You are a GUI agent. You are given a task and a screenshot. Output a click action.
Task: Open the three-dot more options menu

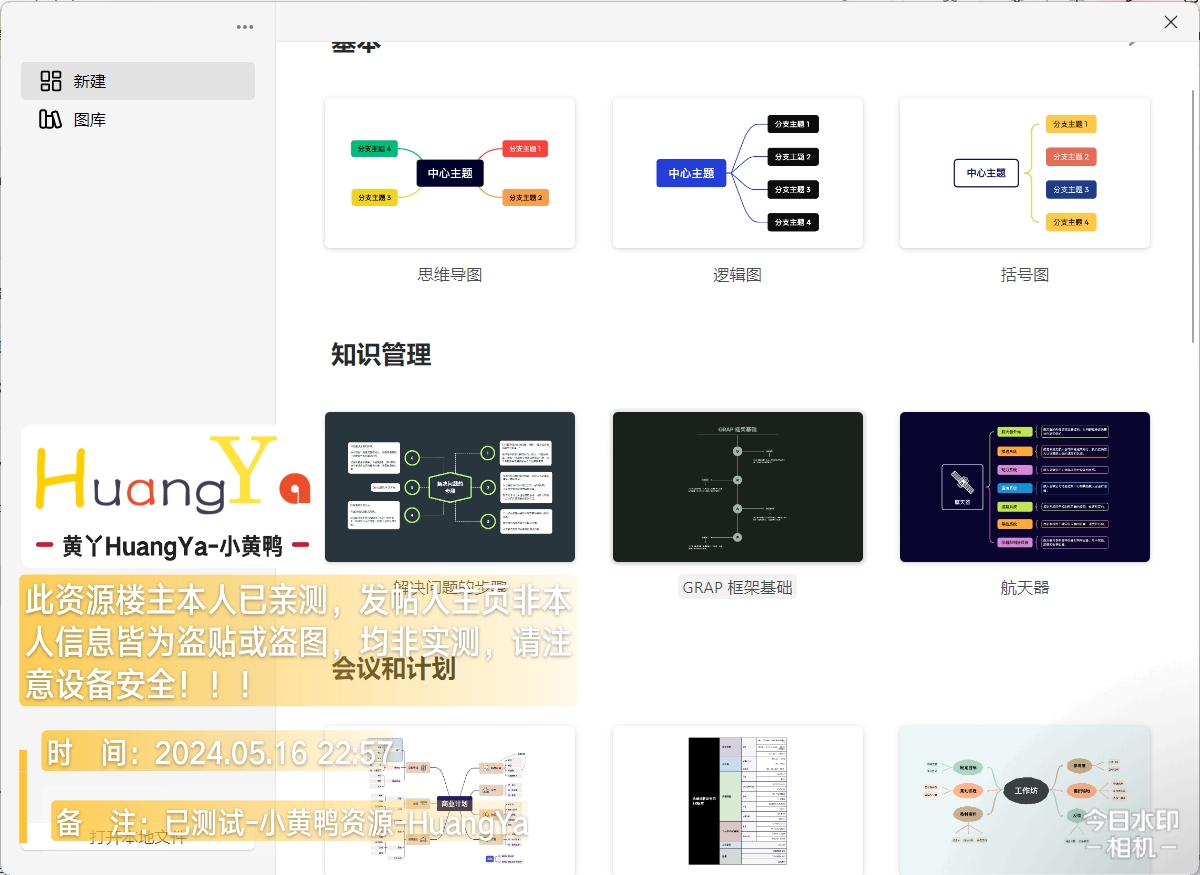[x=245, y=27]
